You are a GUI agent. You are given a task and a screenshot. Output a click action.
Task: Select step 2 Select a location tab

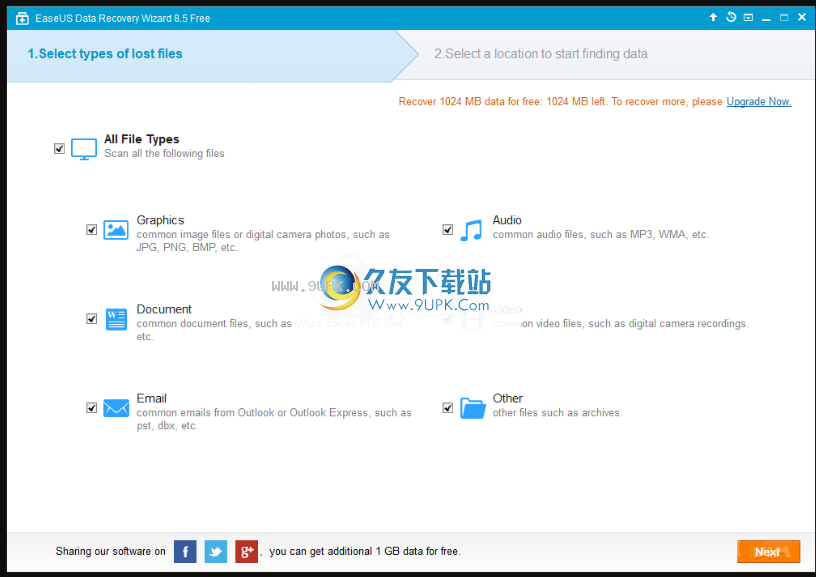tap(541, 54)
